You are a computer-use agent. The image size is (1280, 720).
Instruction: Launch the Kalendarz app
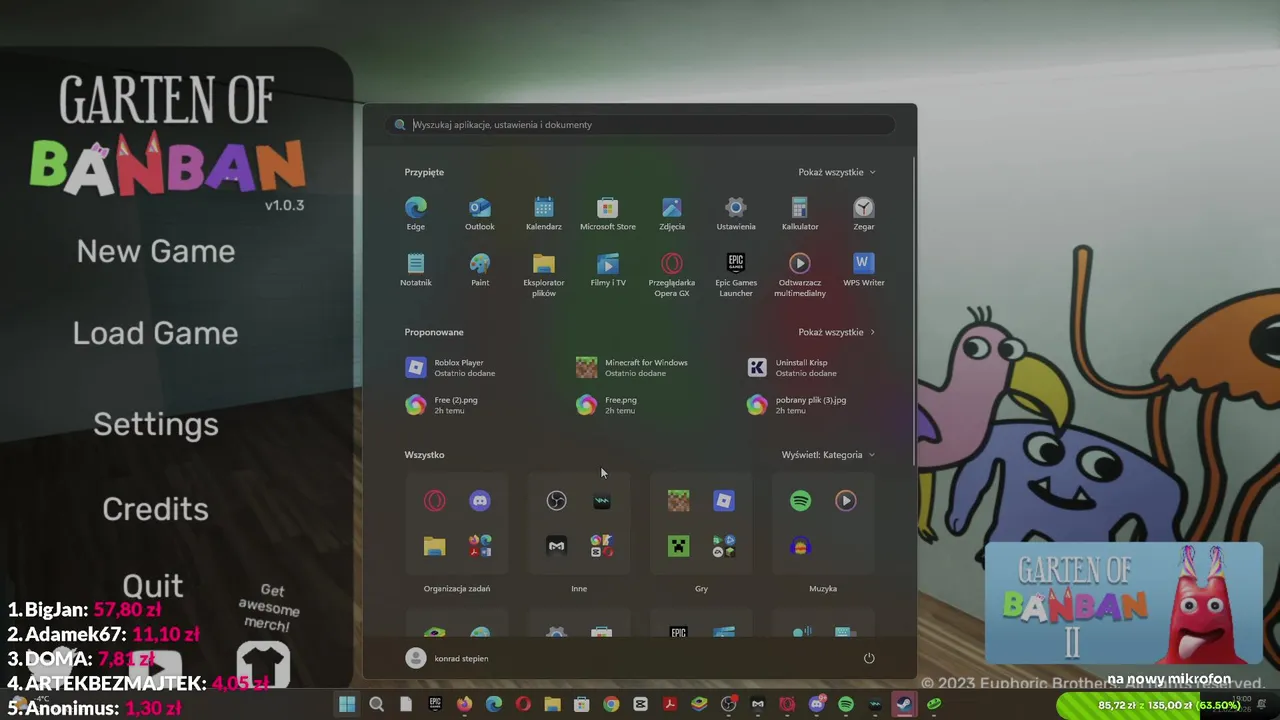click(544, 213)
